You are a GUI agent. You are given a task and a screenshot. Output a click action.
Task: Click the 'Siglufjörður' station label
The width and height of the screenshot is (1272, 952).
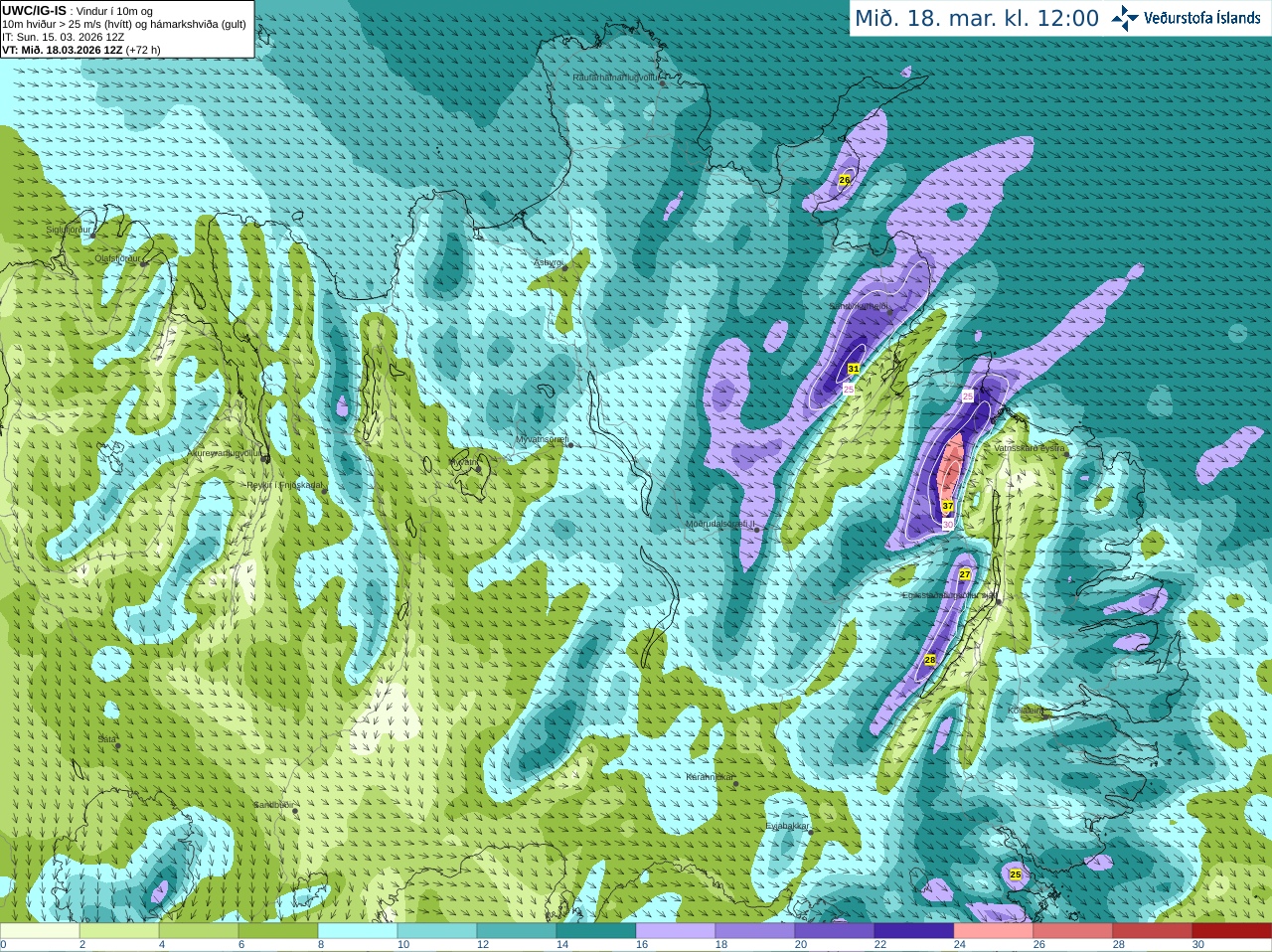tap(69, 230)
